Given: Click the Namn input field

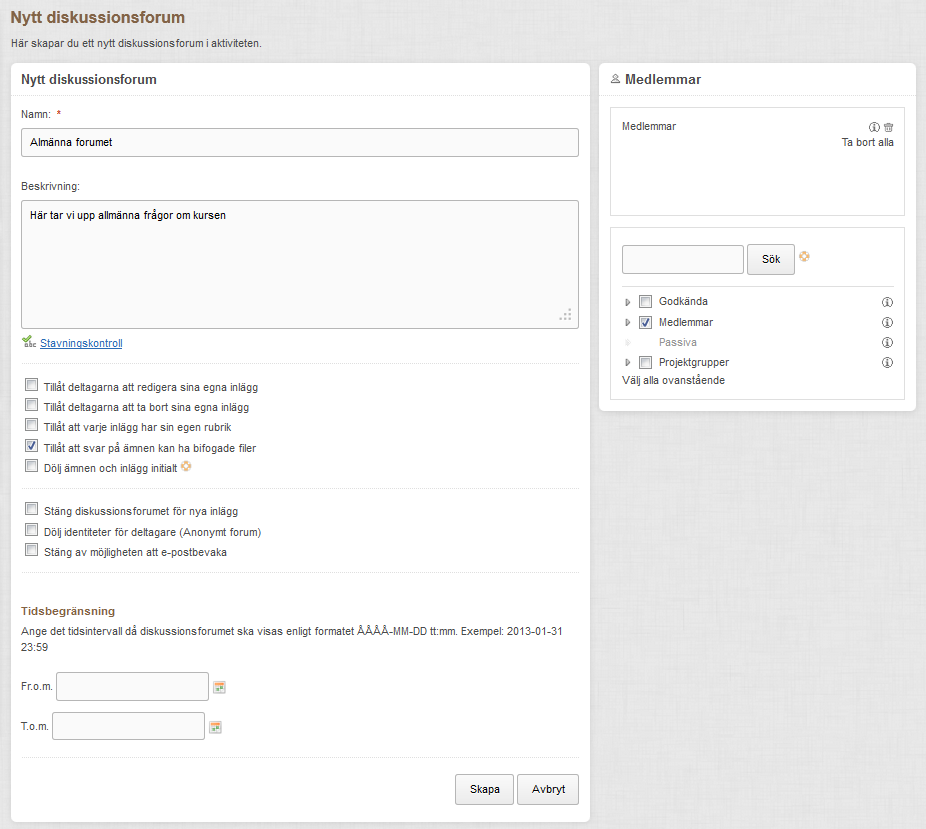Looking at the screenshot, I should [x=300, y=142].
